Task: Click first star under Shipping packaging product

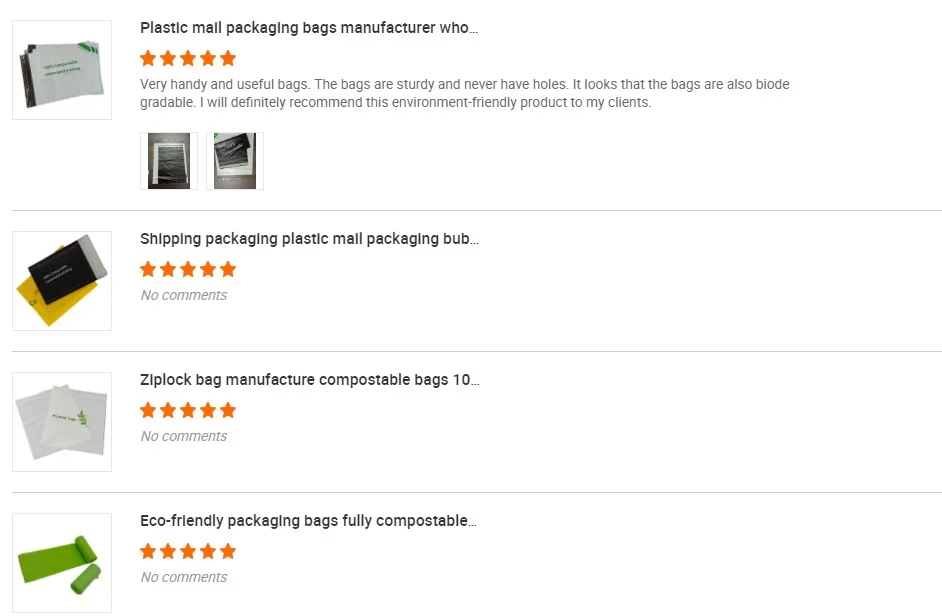Action: (x=148, y=269)
